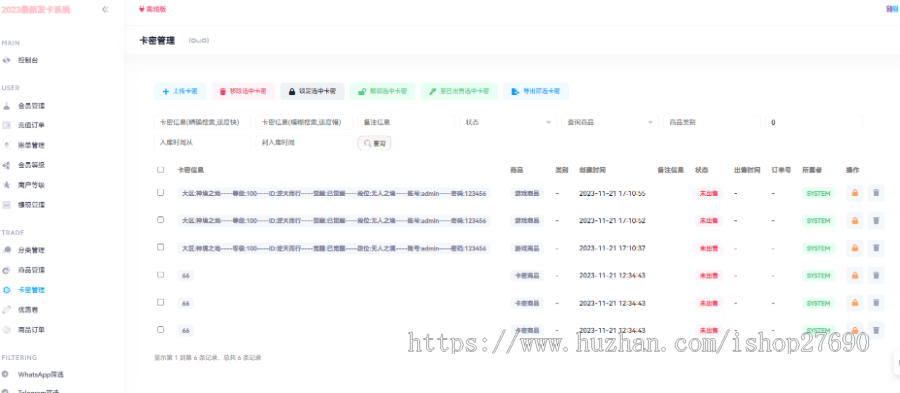Click the 查询 search button with magnifier
The height and width of the screenshot is (393, 900).
pos(374,143)
